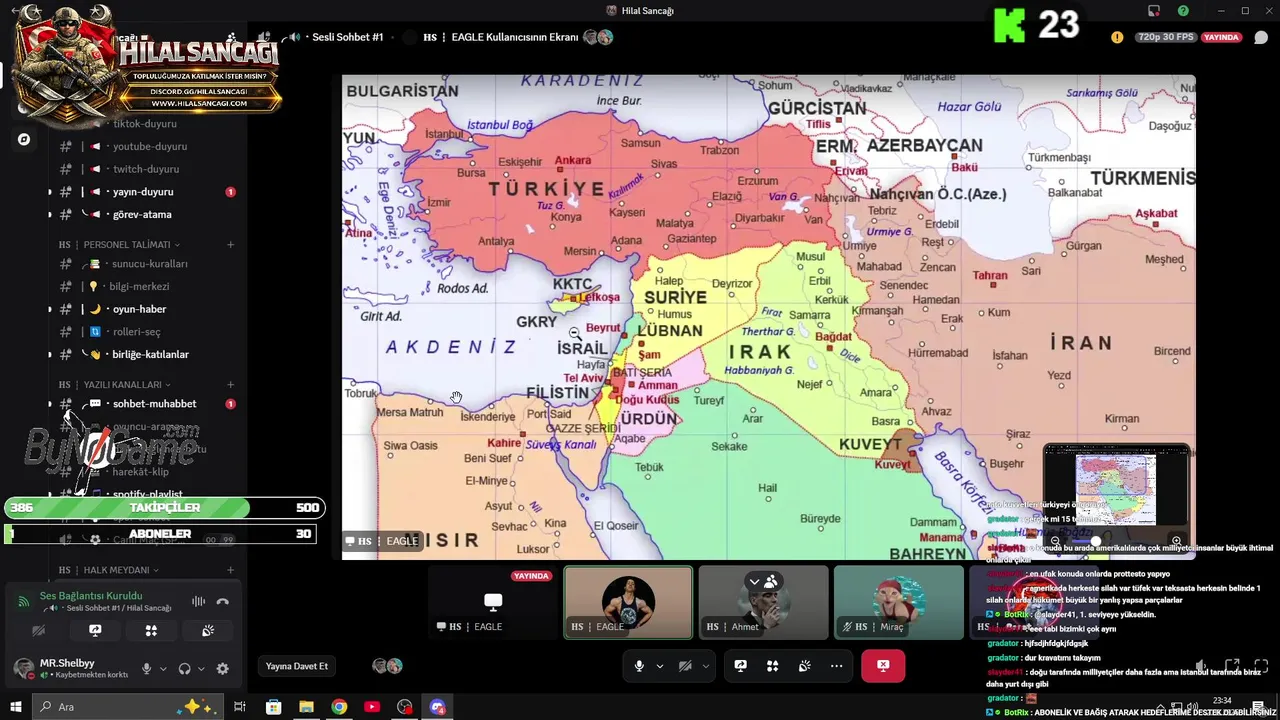Screen dimensions: 1280x720
Task: Open the tiktok-duyuru channel
Action: (145, 124)
